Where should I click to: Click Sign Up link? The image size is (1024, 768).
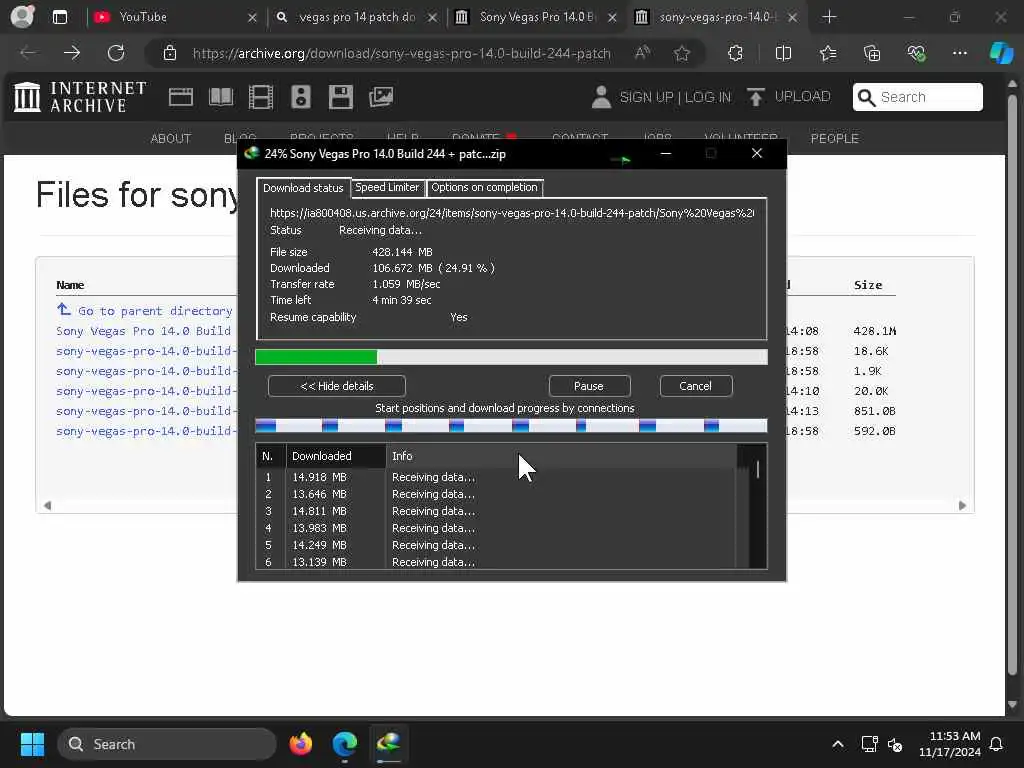[646, 97]
